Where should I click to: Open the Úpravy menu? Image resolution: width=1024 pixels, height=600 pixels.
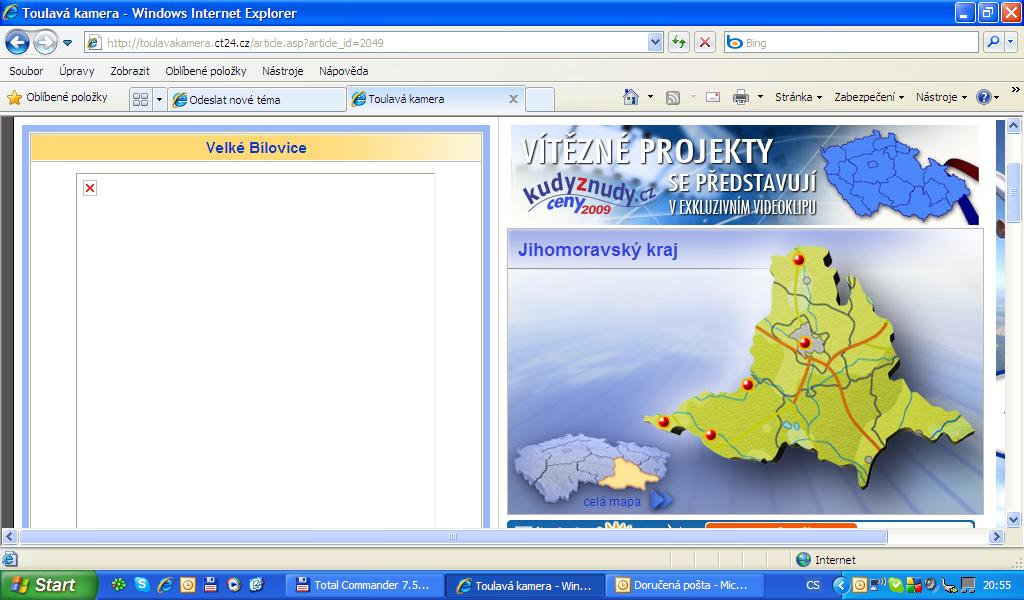[x=76, y=71]
